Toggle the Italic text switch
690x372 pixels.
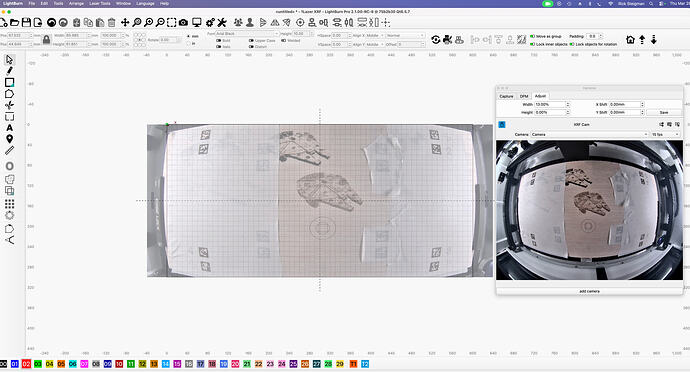coord(219,46)
